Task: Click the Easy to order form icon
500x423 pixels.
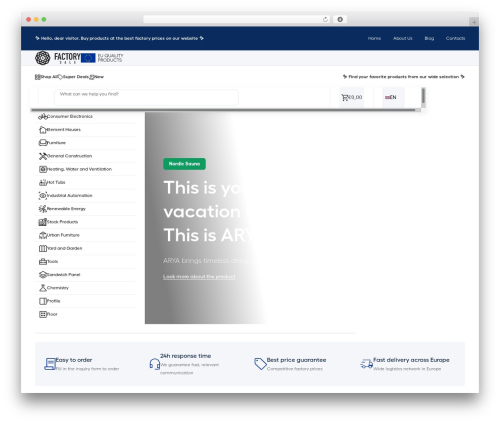Action: click(x=50, y=364)
